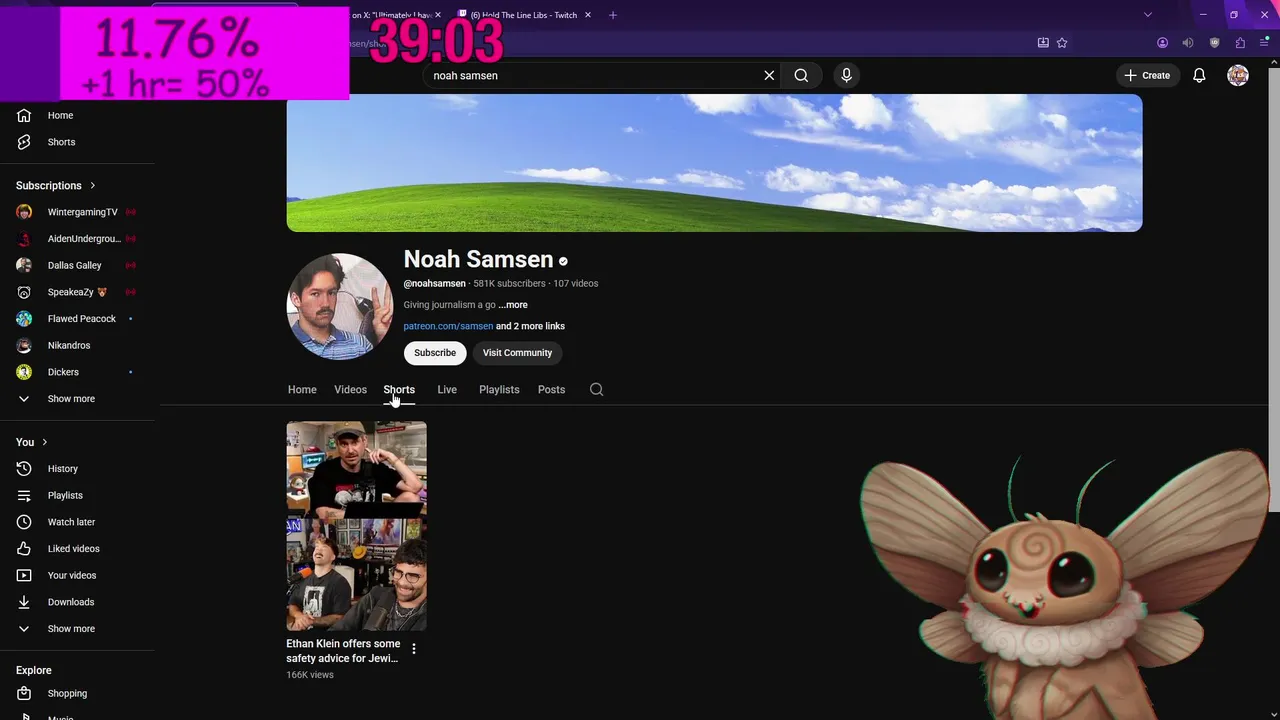This screenshot has width=1280, height=720.
Task: Open patreon.com/samsen link
Action: [448, 326]
